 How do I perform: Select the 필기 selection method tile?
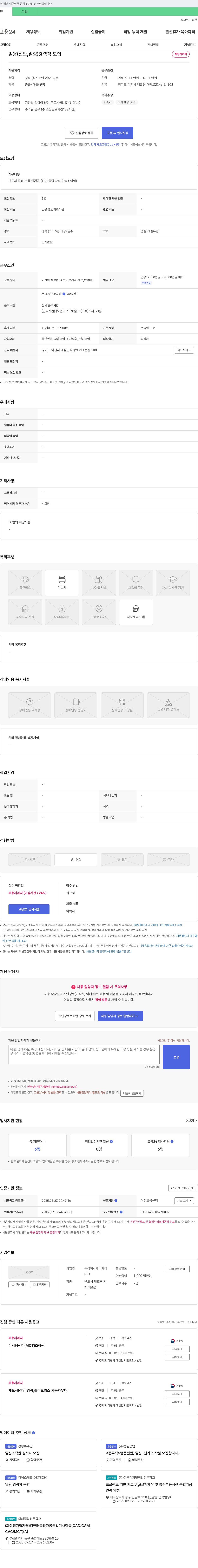click(x=122, y=860)
